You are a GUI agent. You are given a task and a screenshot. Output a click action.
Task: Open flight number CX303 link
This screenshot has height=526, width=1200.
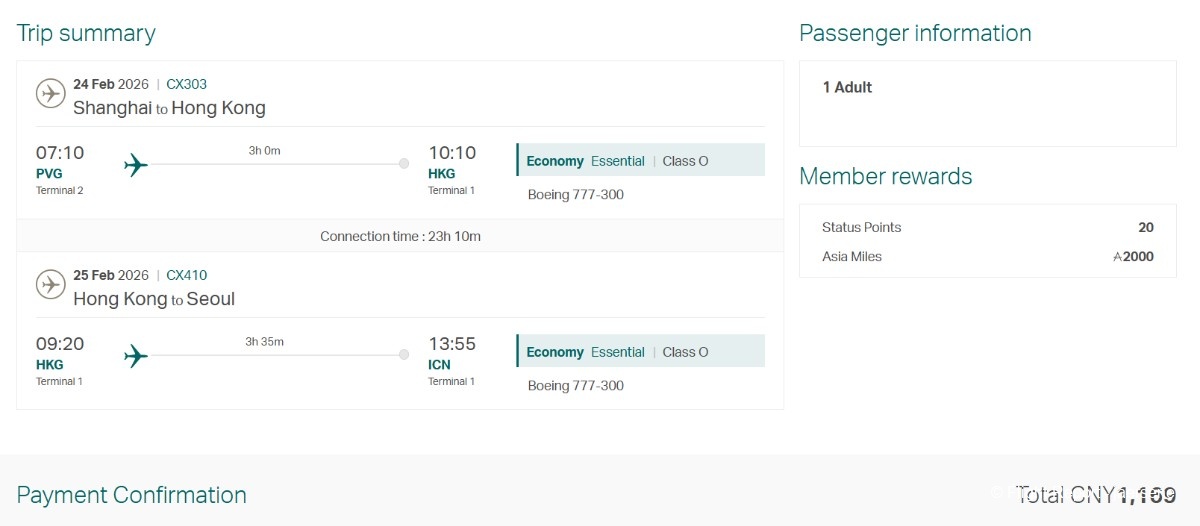pyautogui.click(x=187, y=84)
